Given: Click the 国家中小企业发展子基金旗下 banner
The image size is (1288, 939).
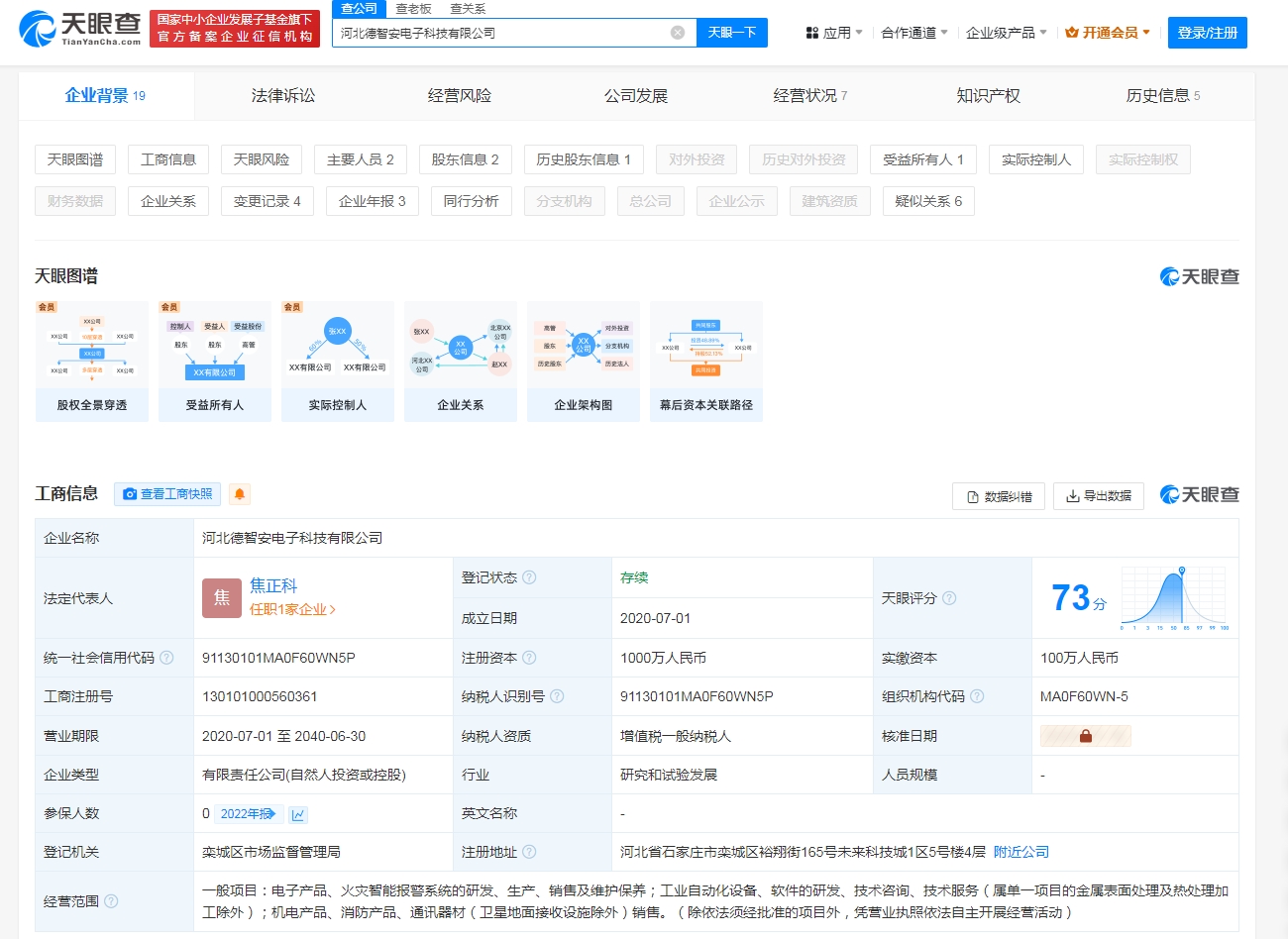Looking at the screenshot, I should [x=235, y=29].
